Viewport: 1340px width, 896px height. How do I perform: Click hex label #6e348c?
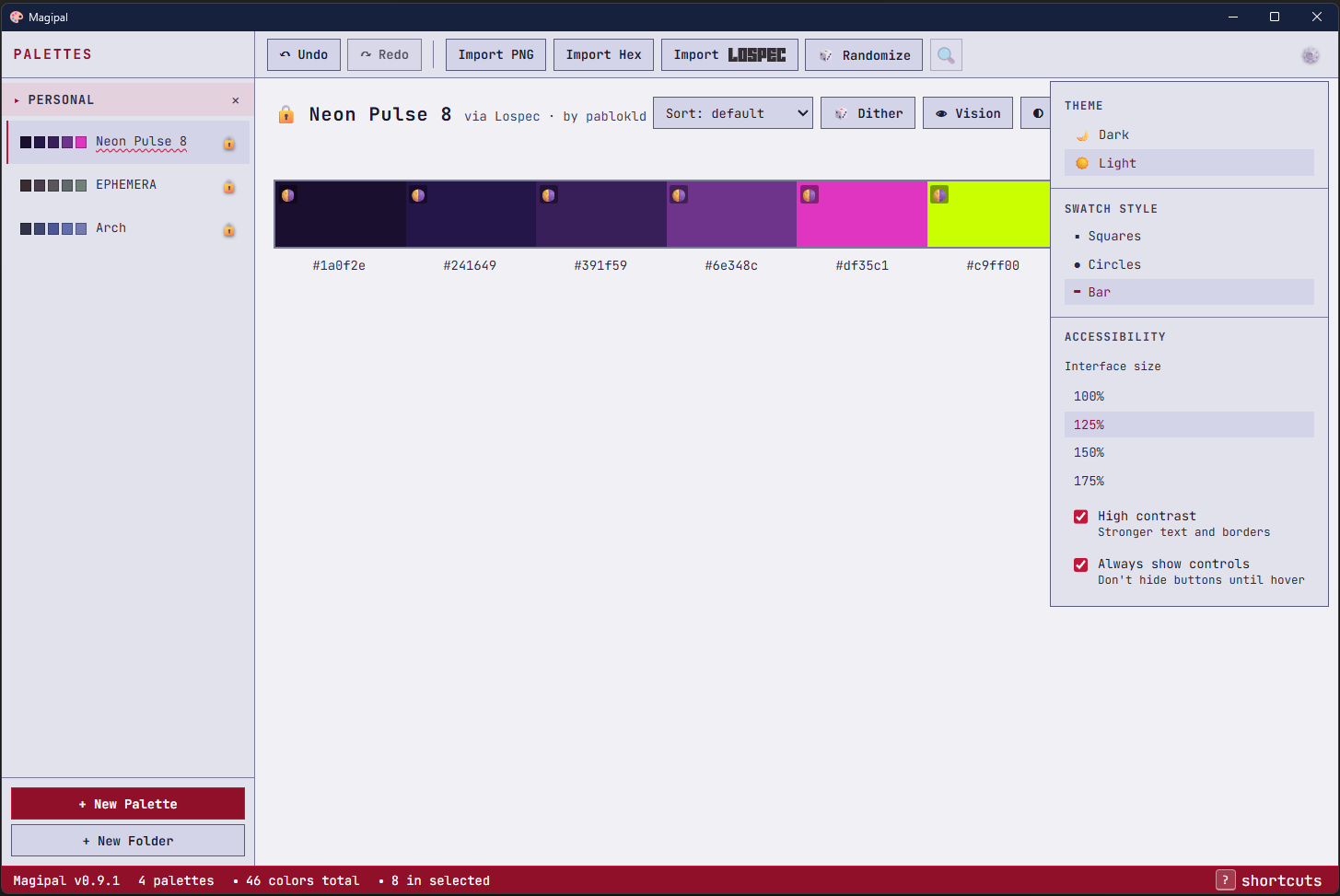point(731,265)
